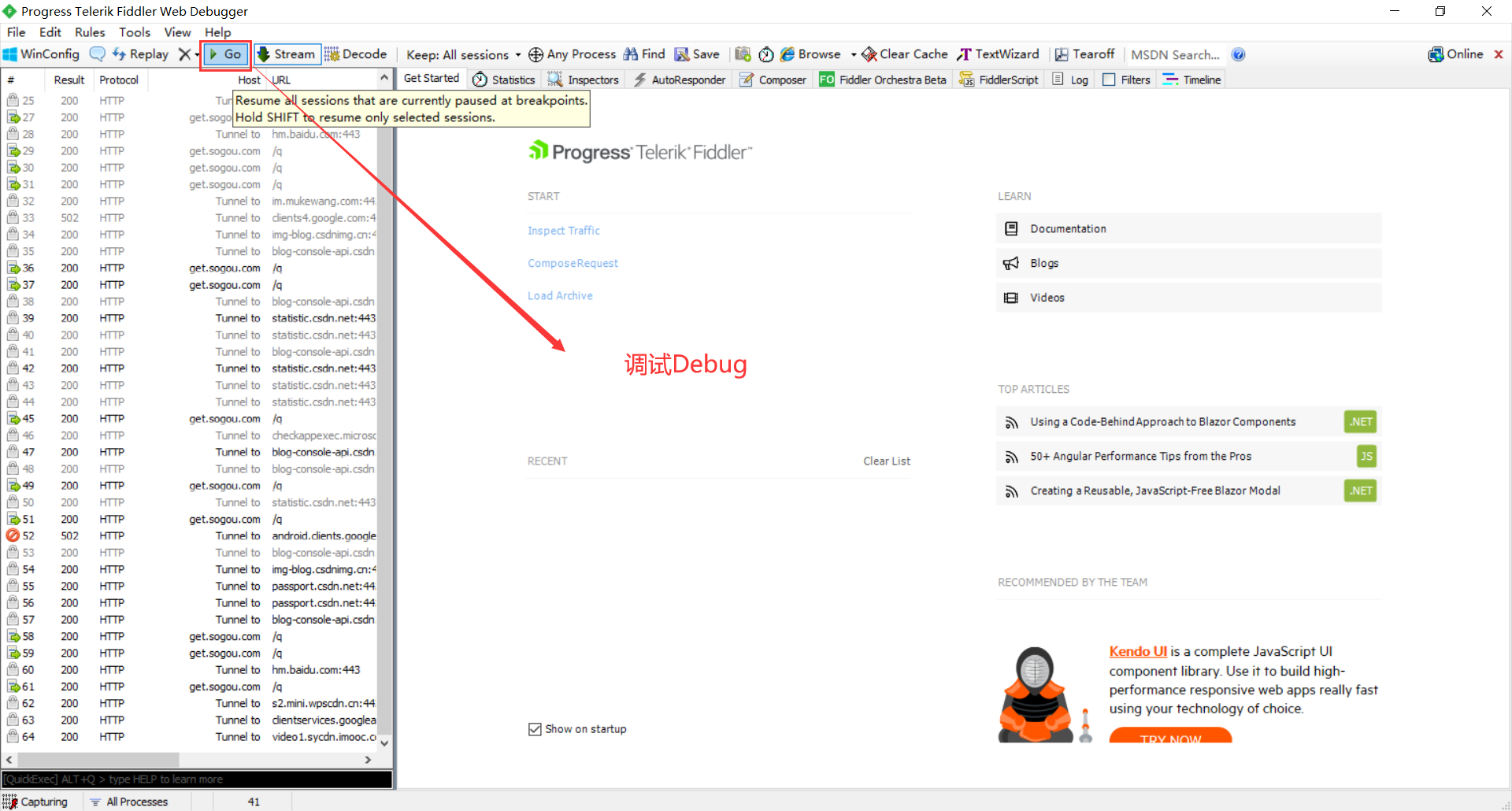Toggle Stream mode

[287, 54]
